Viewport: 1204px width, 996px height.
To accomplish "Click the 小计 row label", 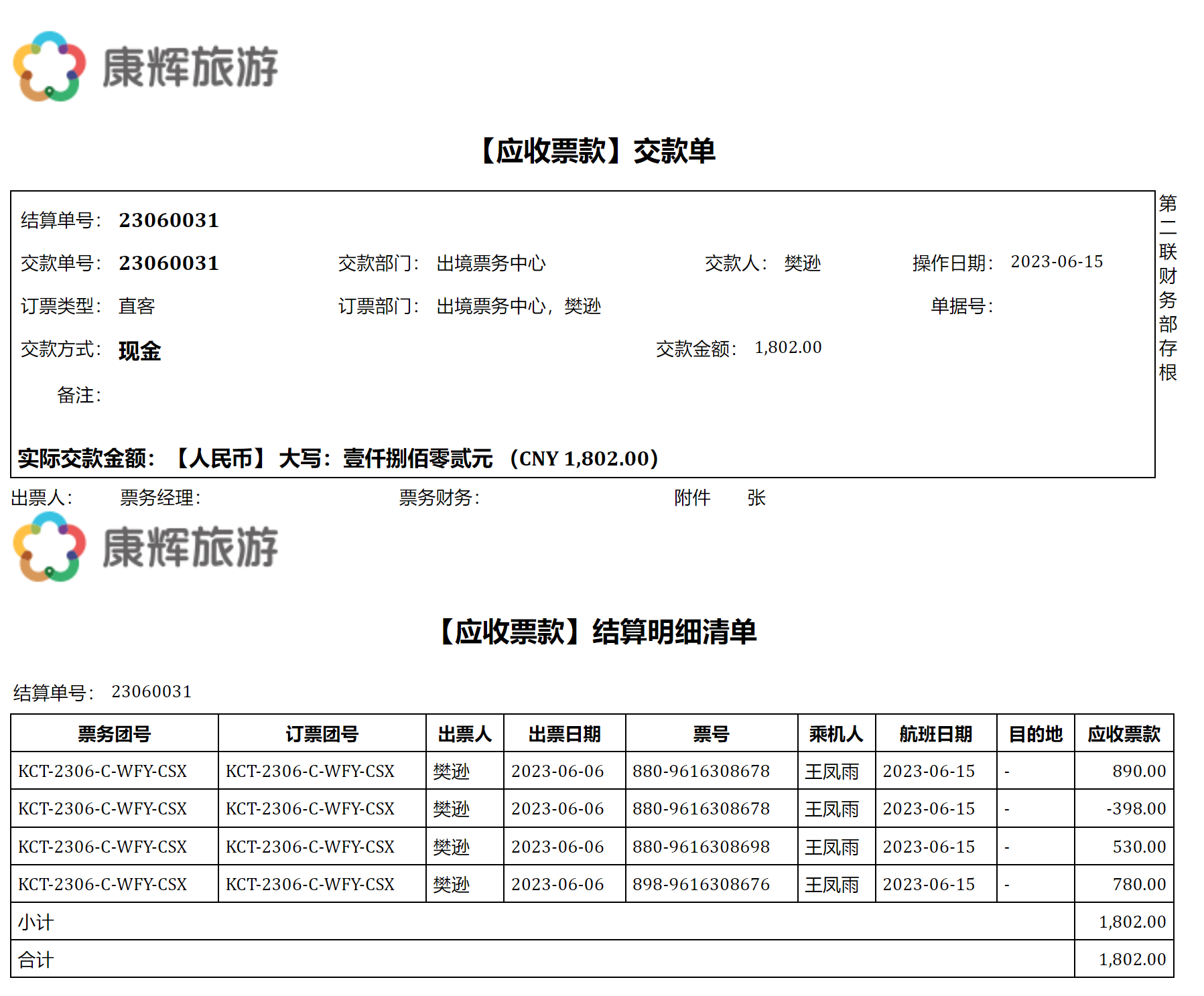I will tap(36, 922).
